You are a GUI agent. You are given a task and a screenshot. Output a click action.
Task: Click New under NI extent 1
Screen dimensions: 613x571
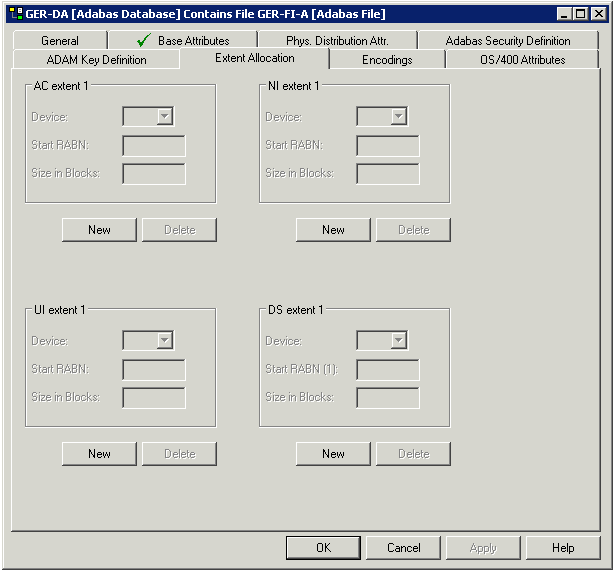click(333, 230)
